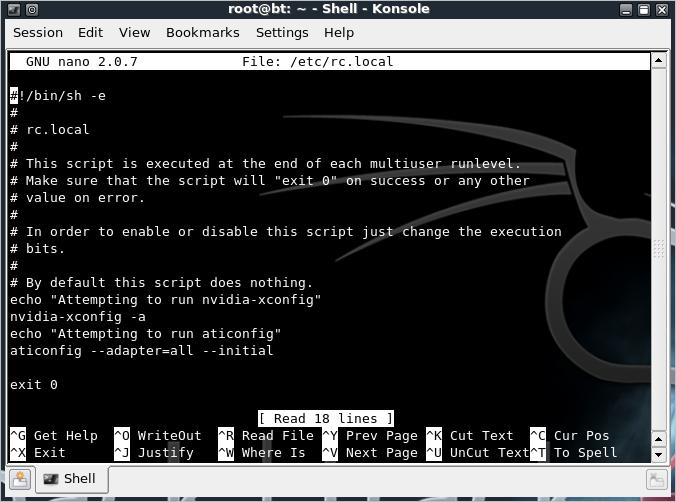This screenshot has height=502, width=676.
Task: Maximize the Konsole window
Action: (x=644, y=9)
